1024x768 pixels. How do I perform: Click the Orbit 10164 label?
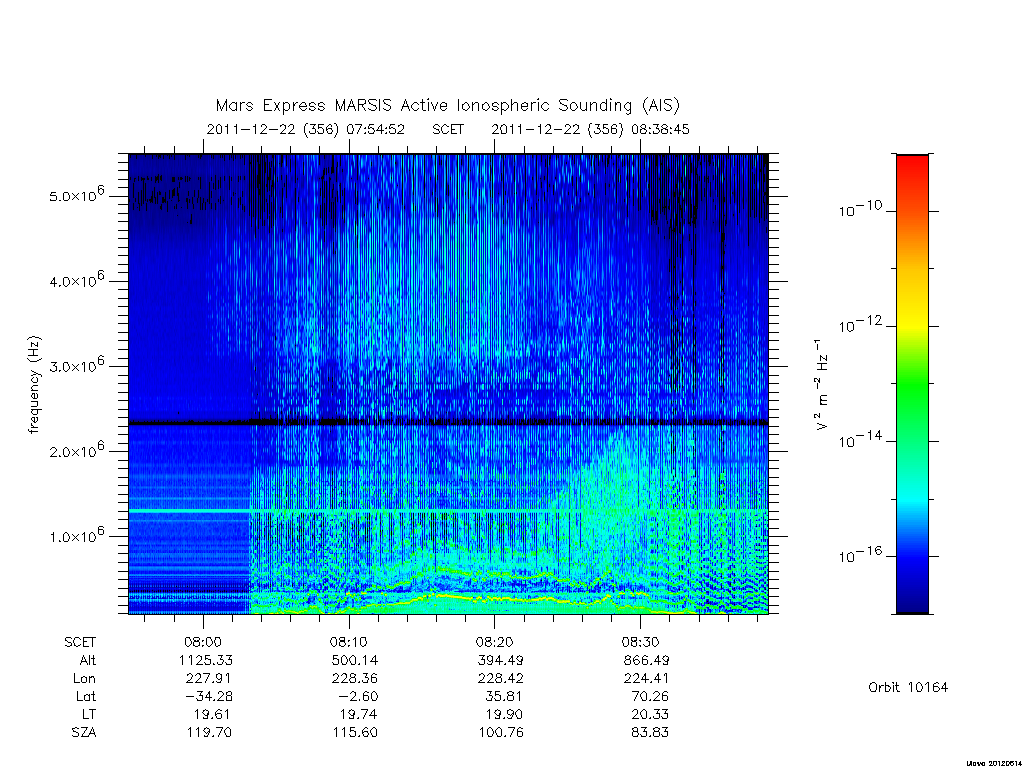[x=908, y=687]
